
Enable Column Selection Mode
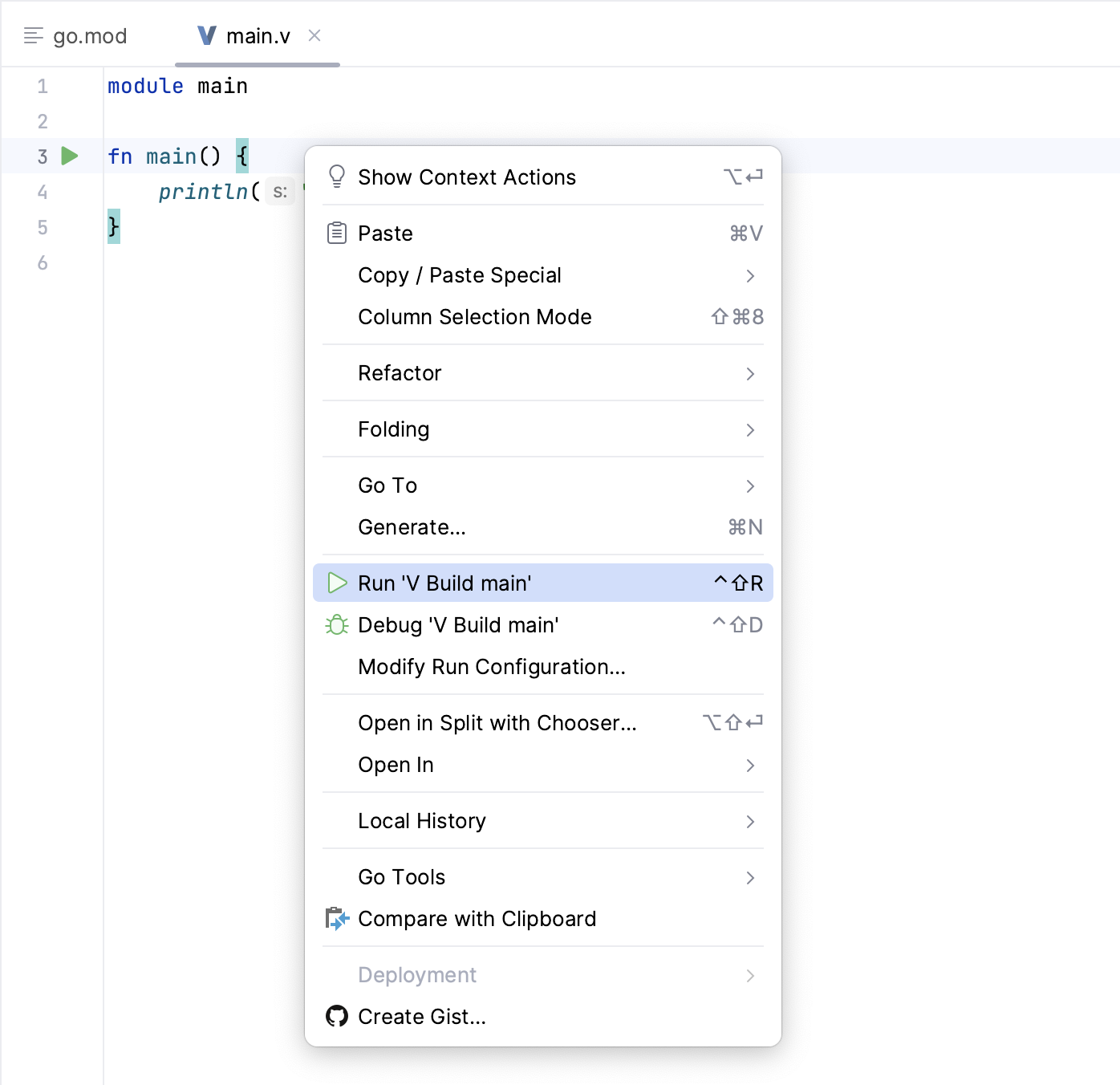[x=474, y=317]
